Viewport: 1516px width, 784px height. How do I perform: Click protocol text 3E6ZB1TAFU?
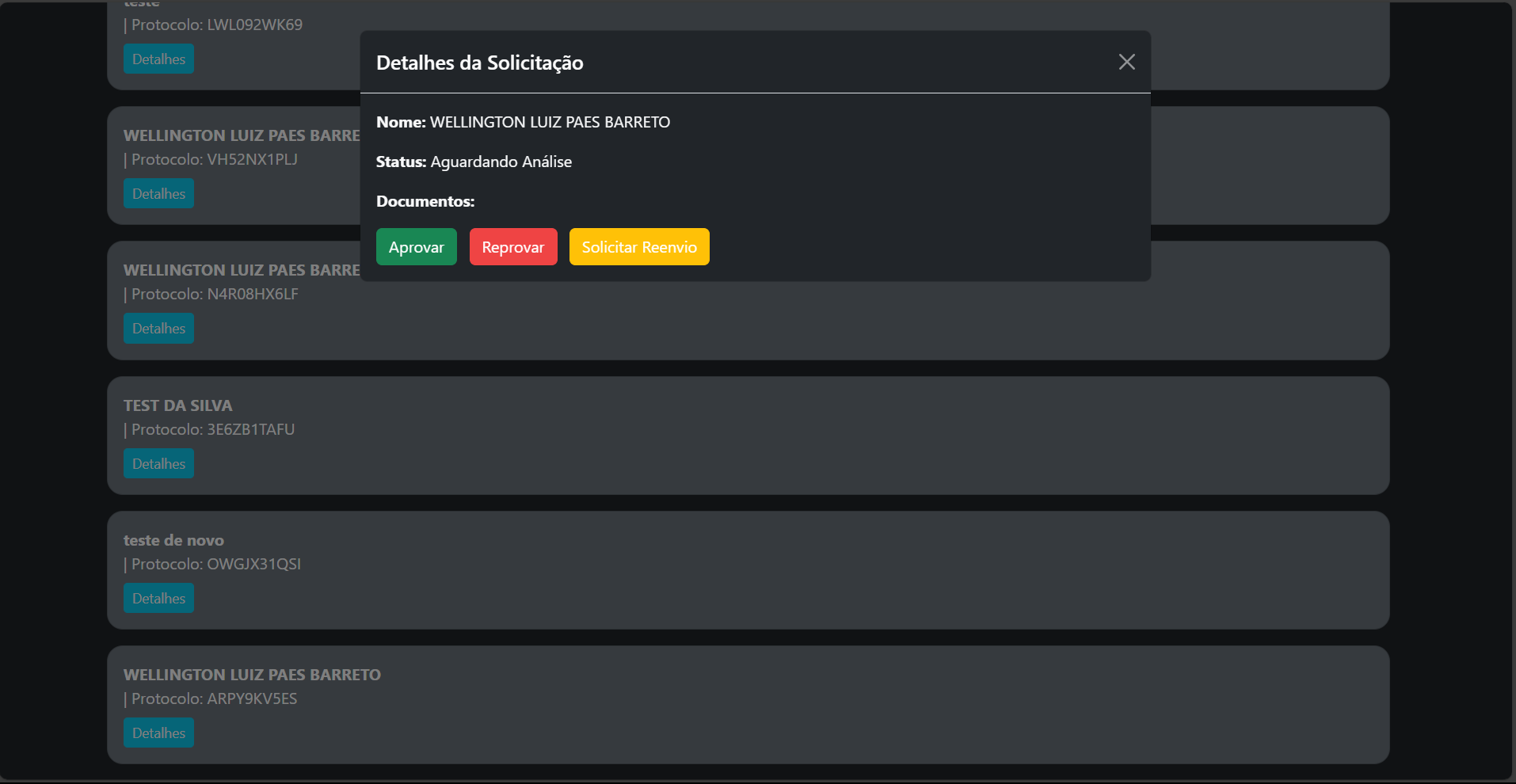coord(250,429)
